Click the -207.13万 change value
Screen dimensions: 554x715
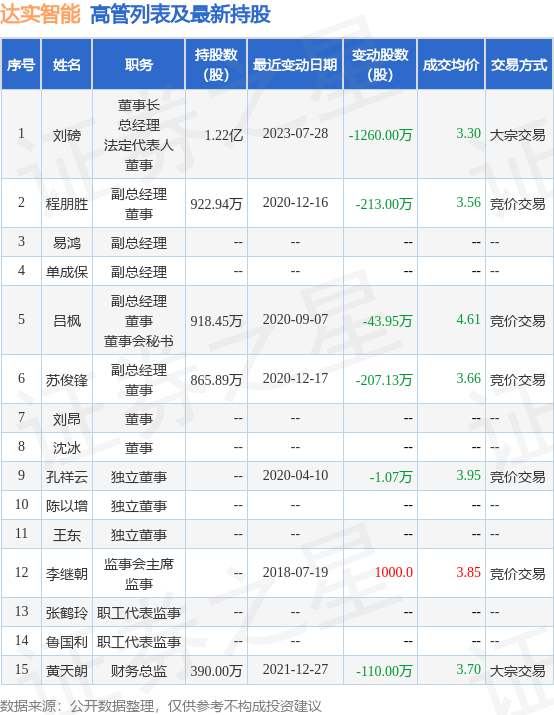(x=384, y=379)
